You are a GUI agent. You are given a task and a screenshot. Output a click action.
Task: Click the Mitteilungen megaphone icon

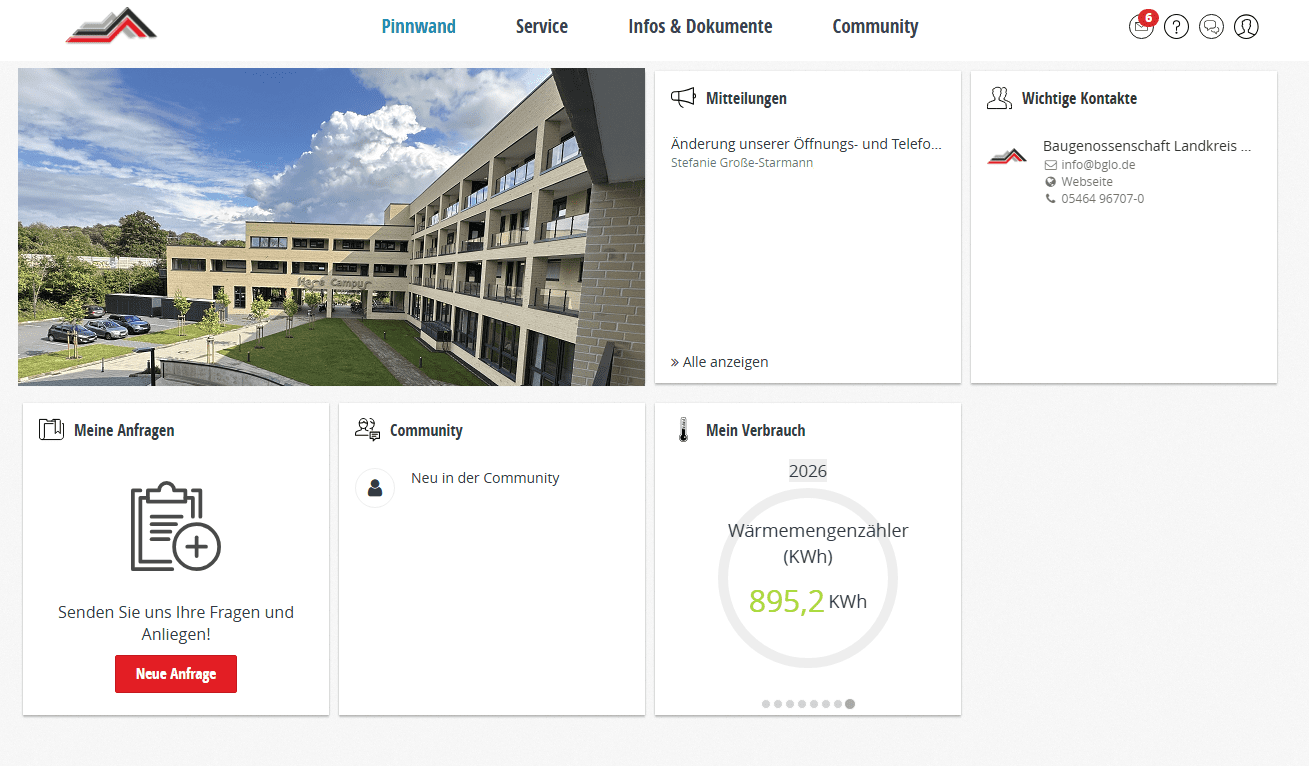click(x=683, y=98)
